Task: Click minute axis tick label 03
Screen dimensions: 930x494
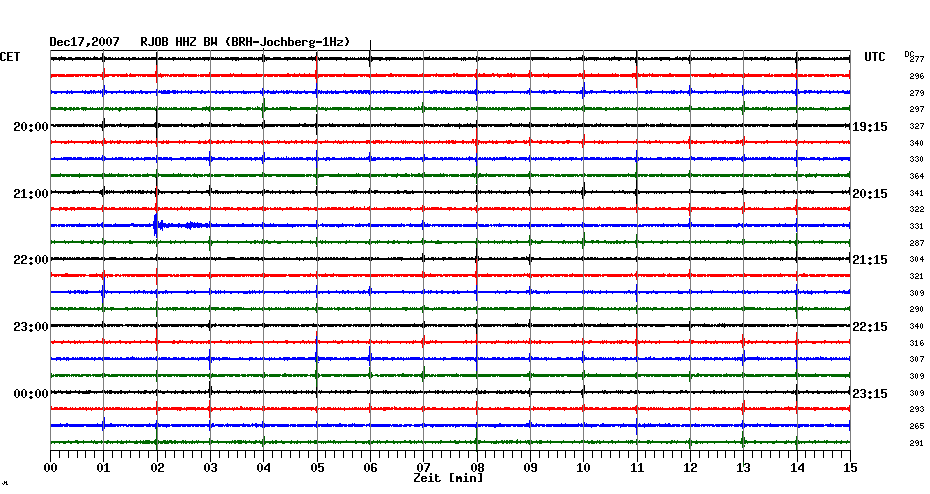Action: [210, 468]
